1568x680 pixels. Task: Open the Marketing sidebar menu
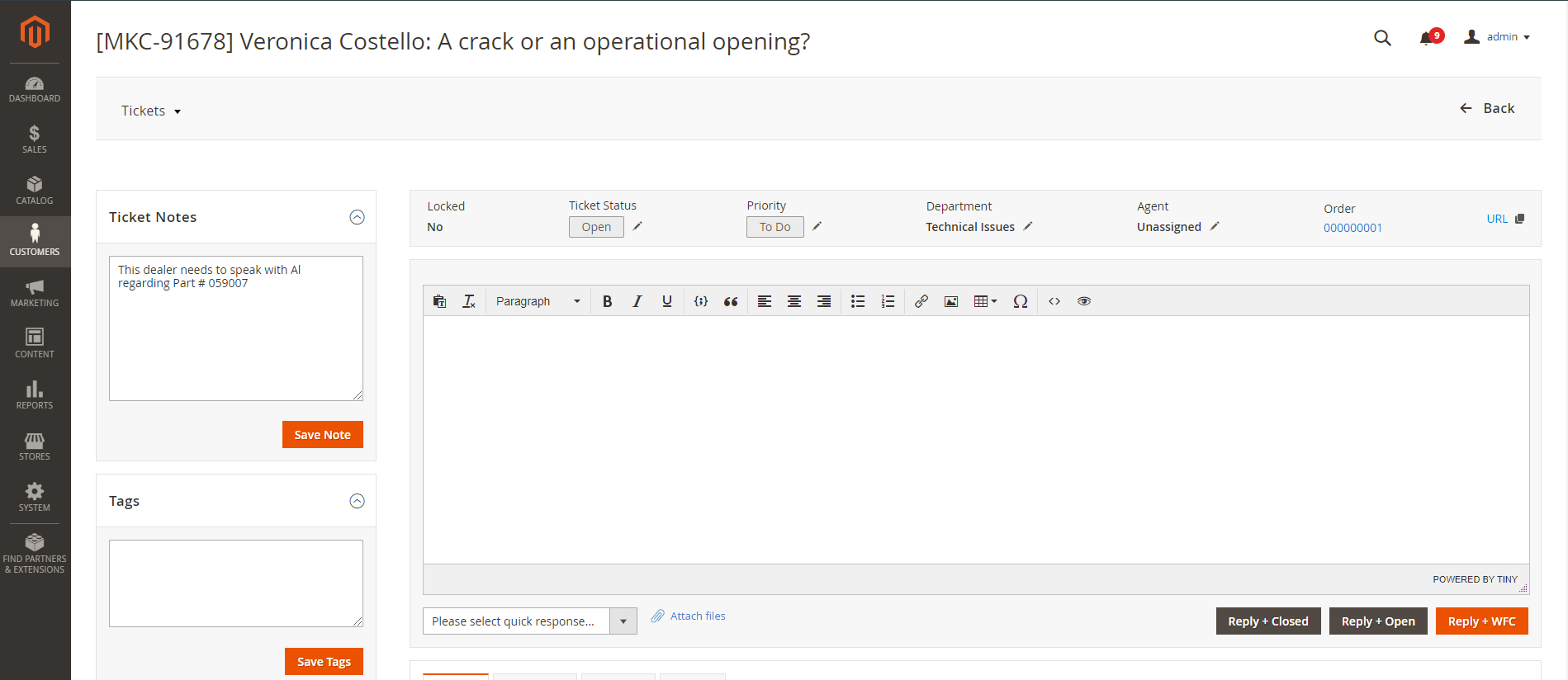click(35, 293)
